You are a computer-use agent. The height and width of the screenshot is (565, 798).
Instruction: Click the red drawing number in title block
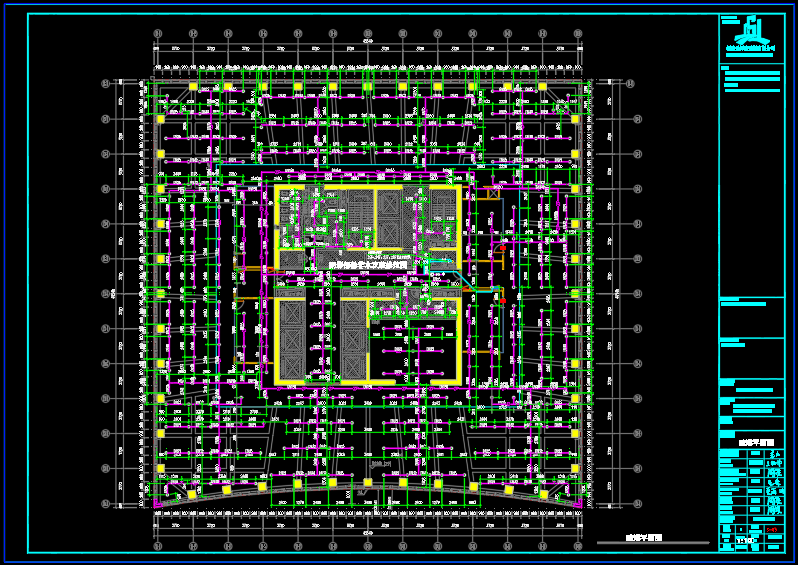click(x=772, y=529)
